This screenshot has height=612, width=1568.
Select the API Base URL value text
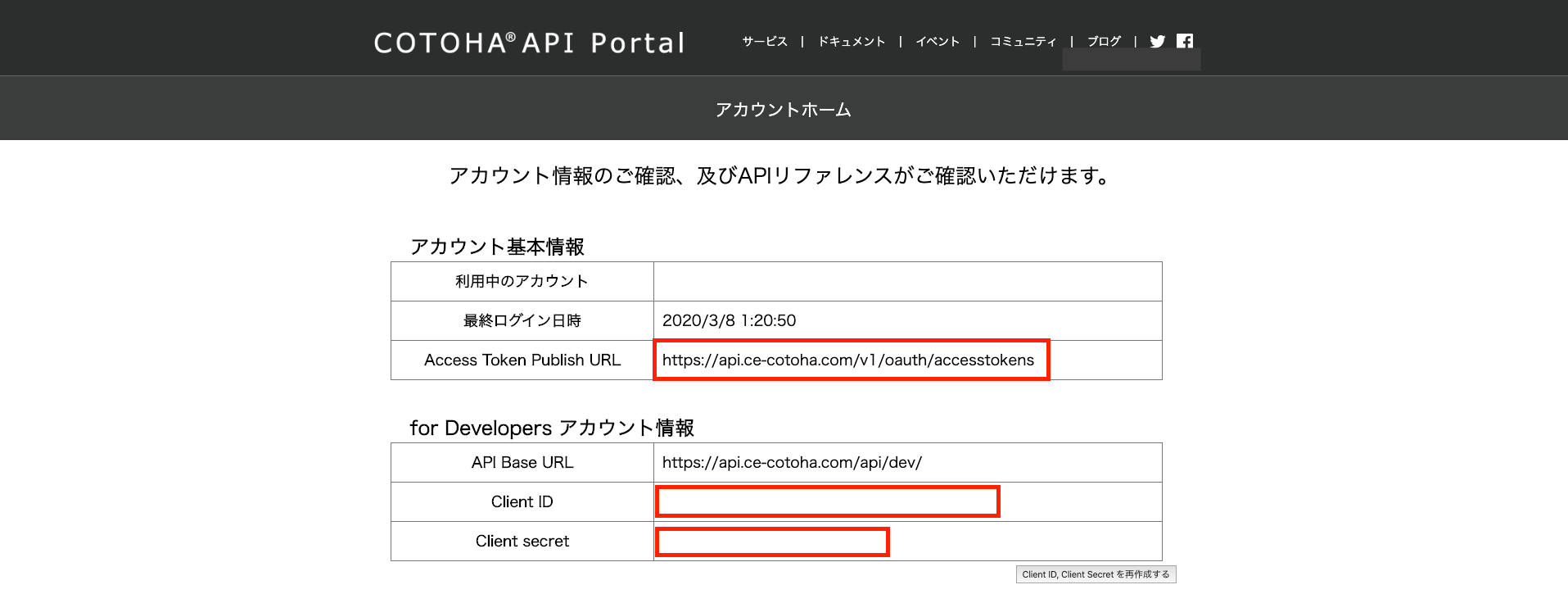coord(792,463)
